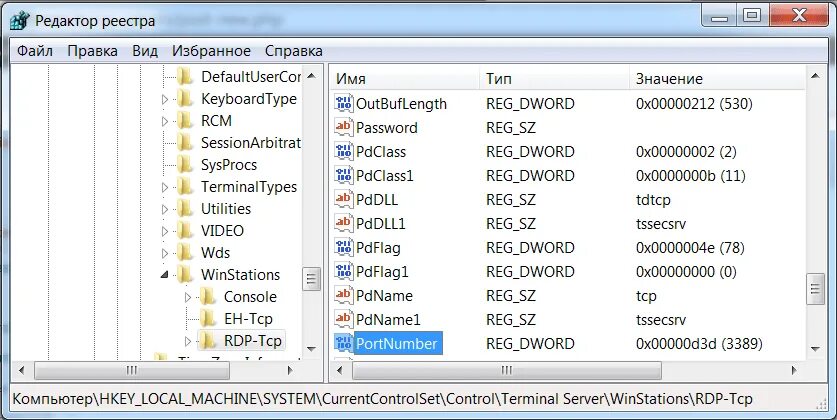The width and height of the screenshot is (837, 420).
Task: Click the OutBufLength DWORD value icon
Action: tap(344, 103)
